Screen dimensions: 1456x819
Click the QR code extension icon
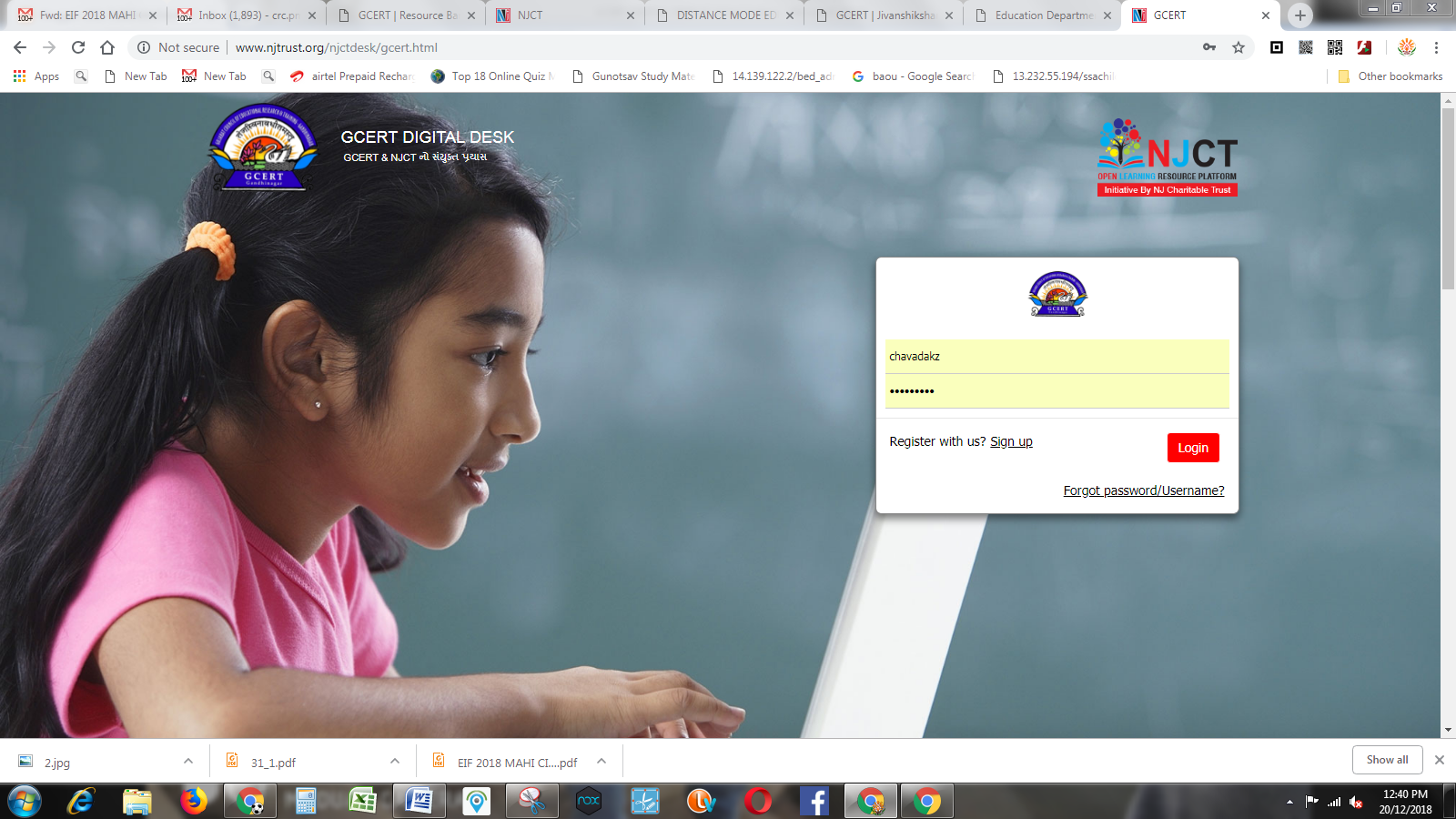[x=1335, y=47]
